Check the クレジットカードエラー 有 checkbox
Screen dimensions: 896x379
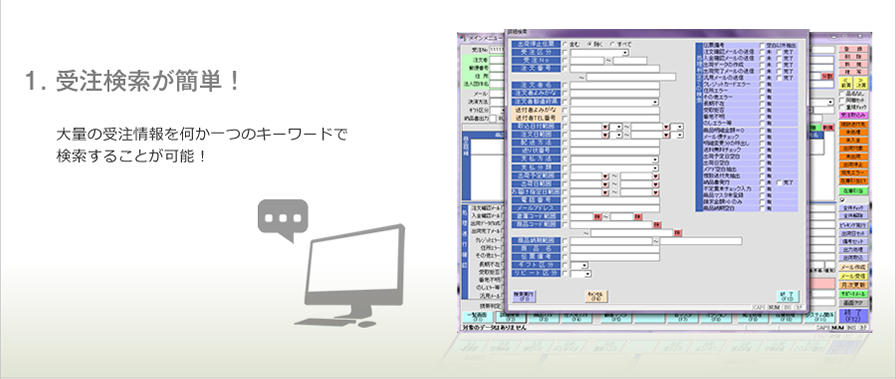(x=762, y=83)
